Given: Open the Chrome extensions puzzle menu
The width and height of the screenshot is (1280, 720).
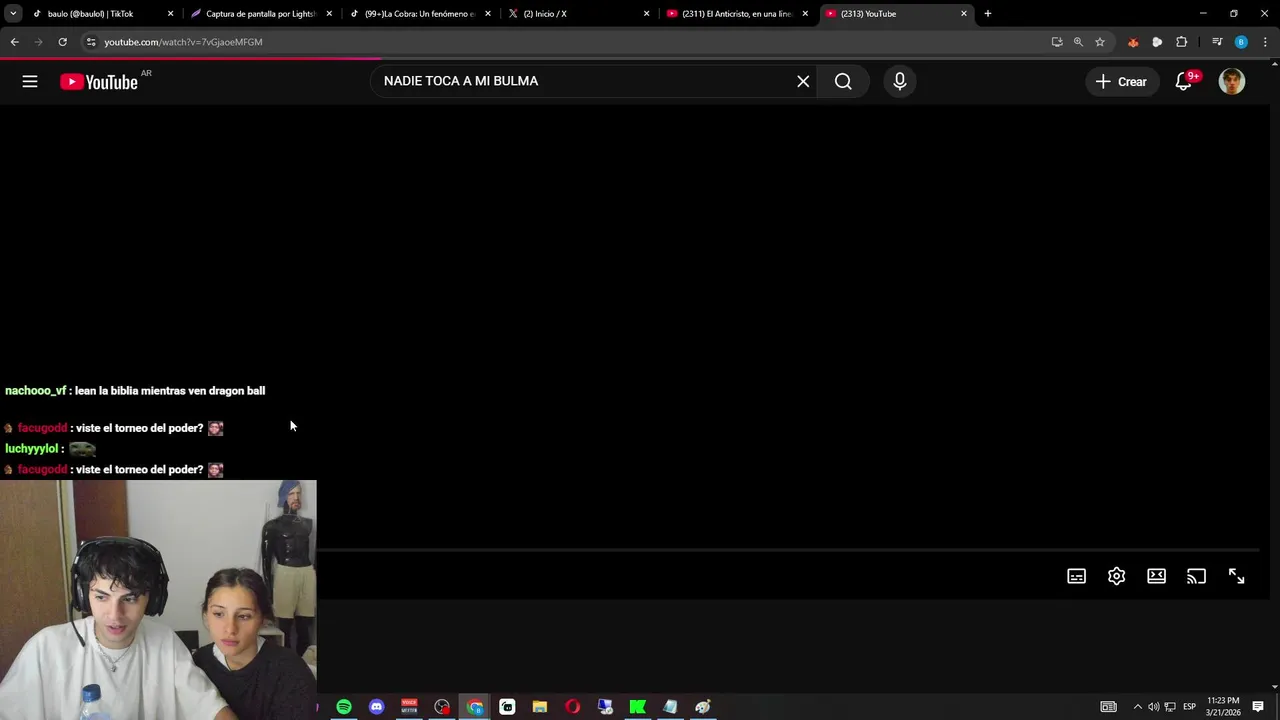Looking at the screenshot, I should 1182,42.
